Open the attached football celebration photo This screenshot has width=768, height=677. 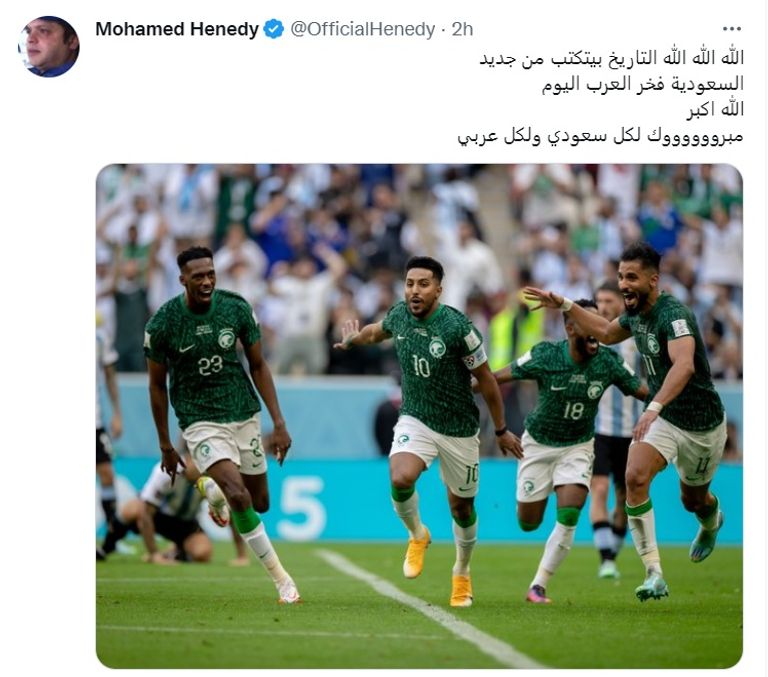click(x=419, y=416)
